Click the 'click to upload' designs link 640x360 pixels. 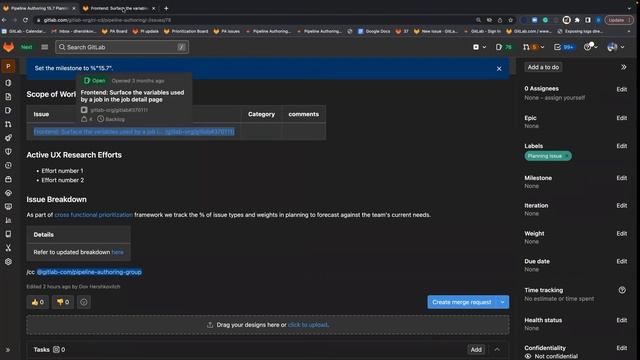(x=308, y=325)
